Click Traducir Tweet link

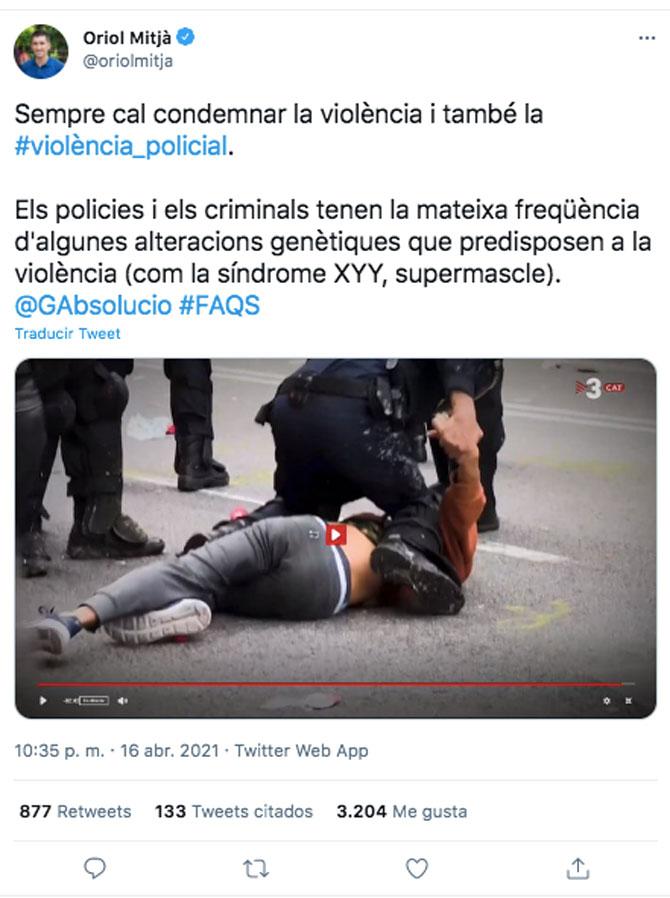[x=68, y=333]
